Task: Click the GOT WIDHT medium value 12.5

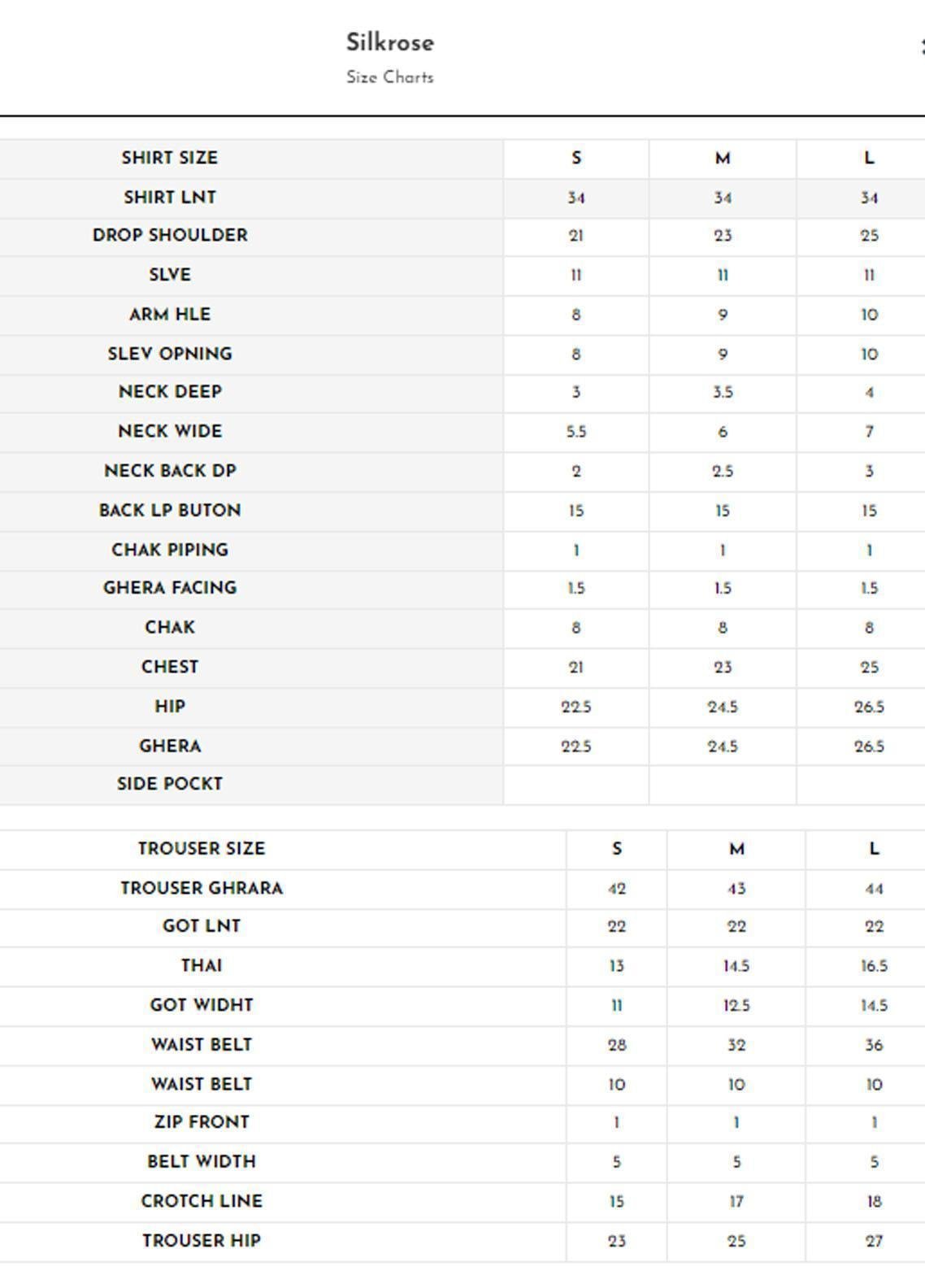Action: click(736, 1006)
